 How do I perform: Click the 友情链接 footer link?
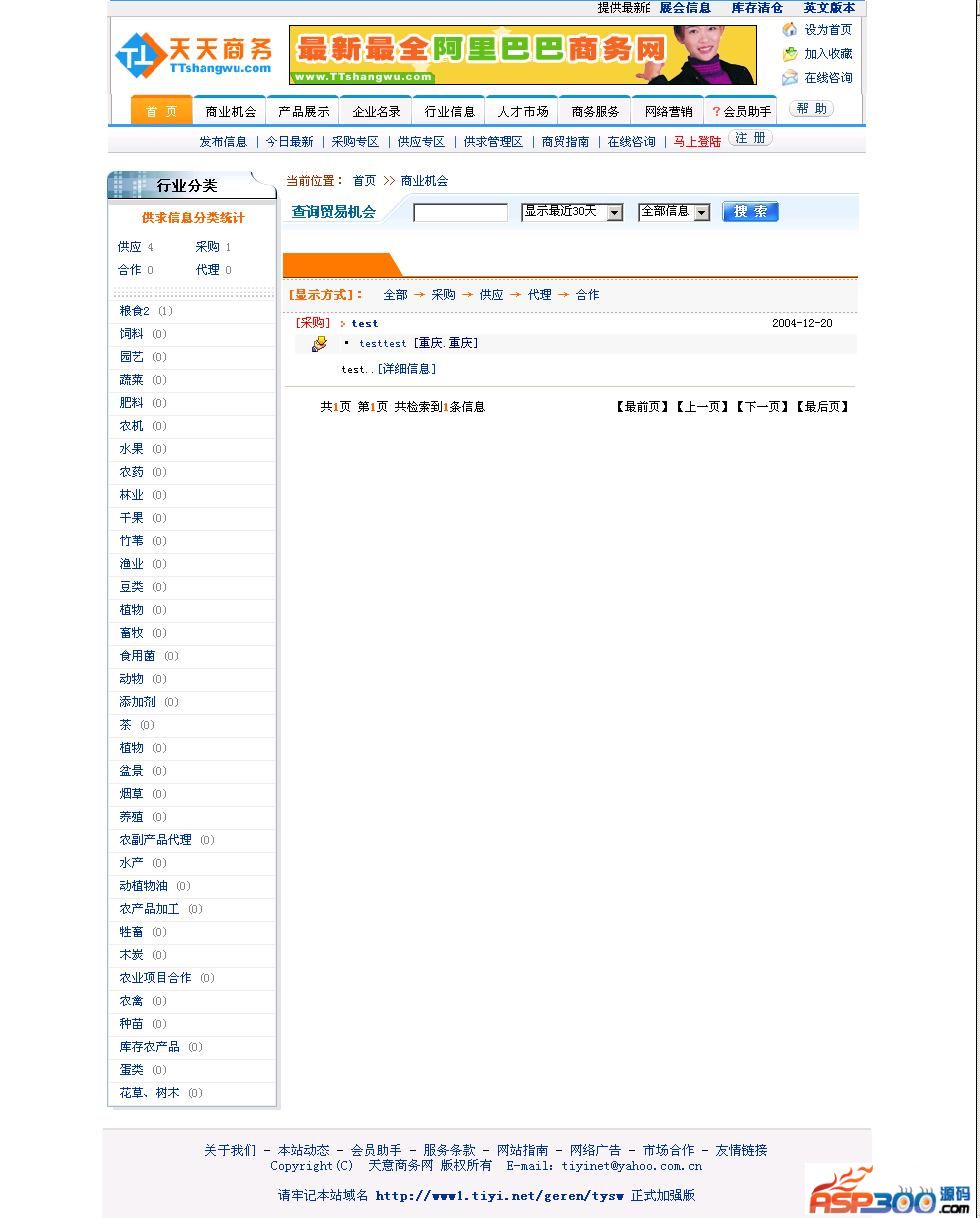[x=741, y=1150]
